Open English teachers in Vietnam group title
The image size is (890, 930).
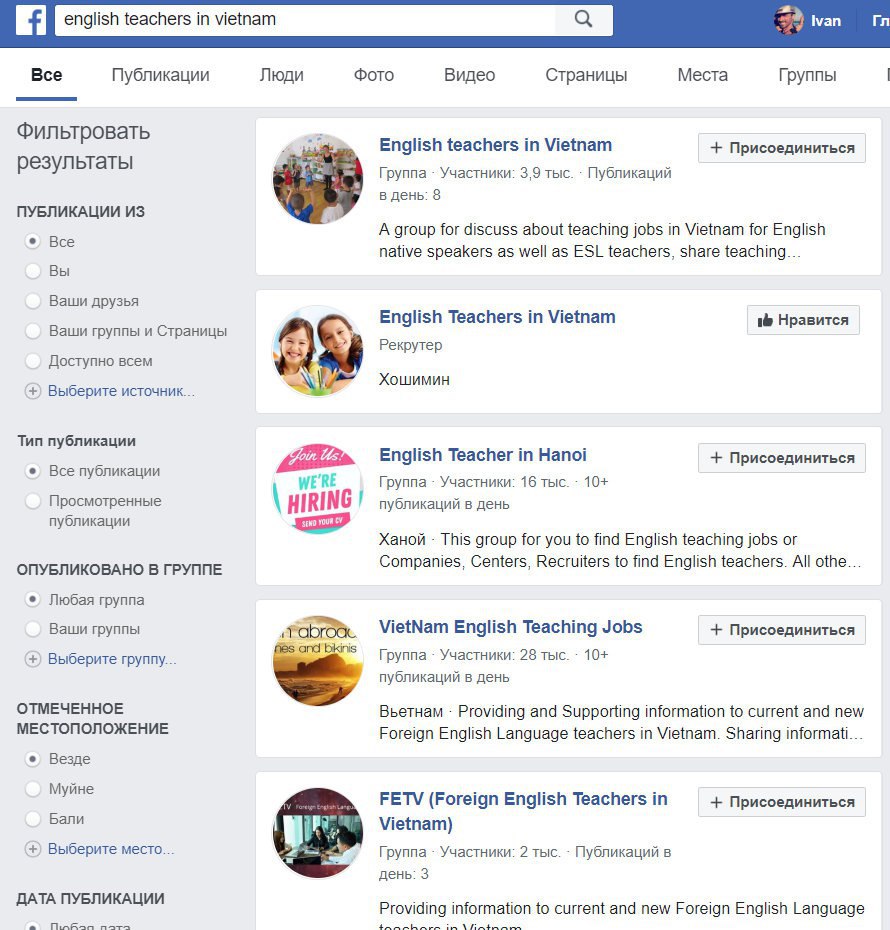coord(496,145)
